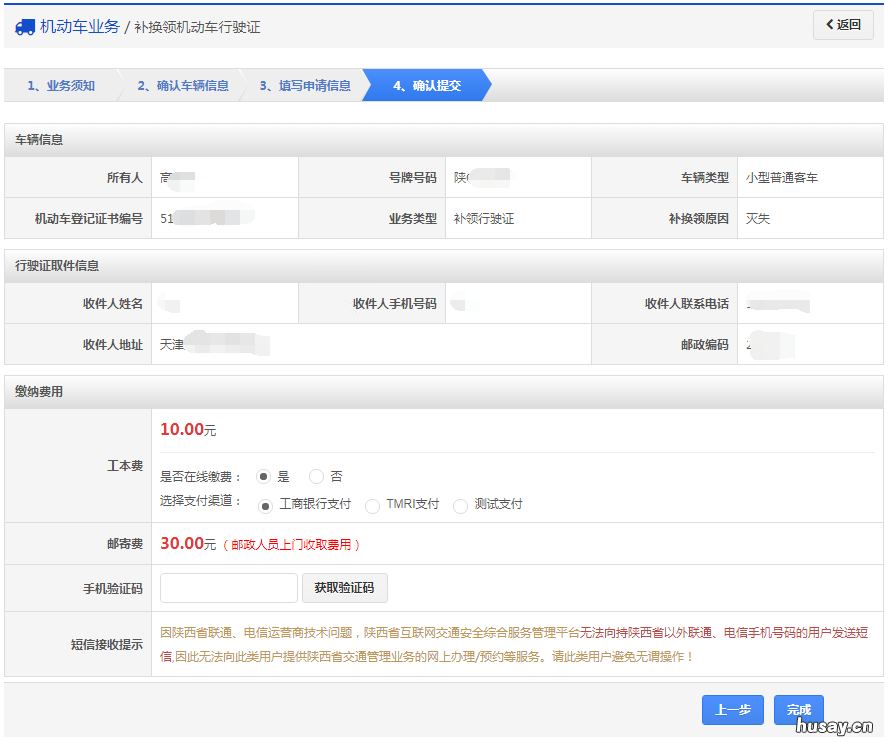Viewport: 888px width, 743px height.
Task: Click the 手机验证码 input field
Action: pyautogui.click(x=228, y=588)
